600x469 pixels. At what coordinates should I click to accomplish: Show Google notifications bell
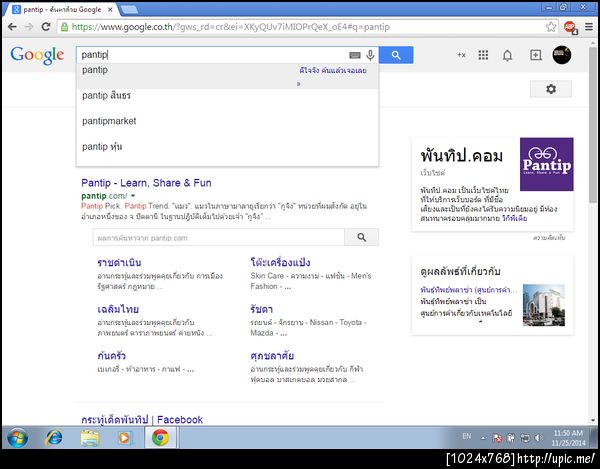click(x=507, y=55)
